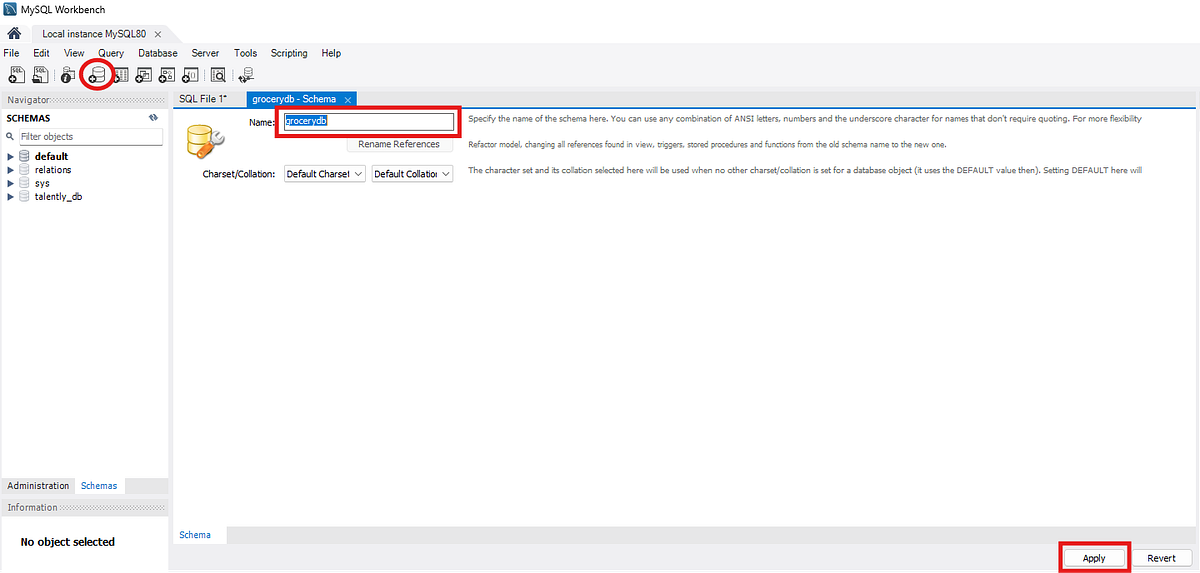
Task: Click the Revert button
Action: 1161,558
